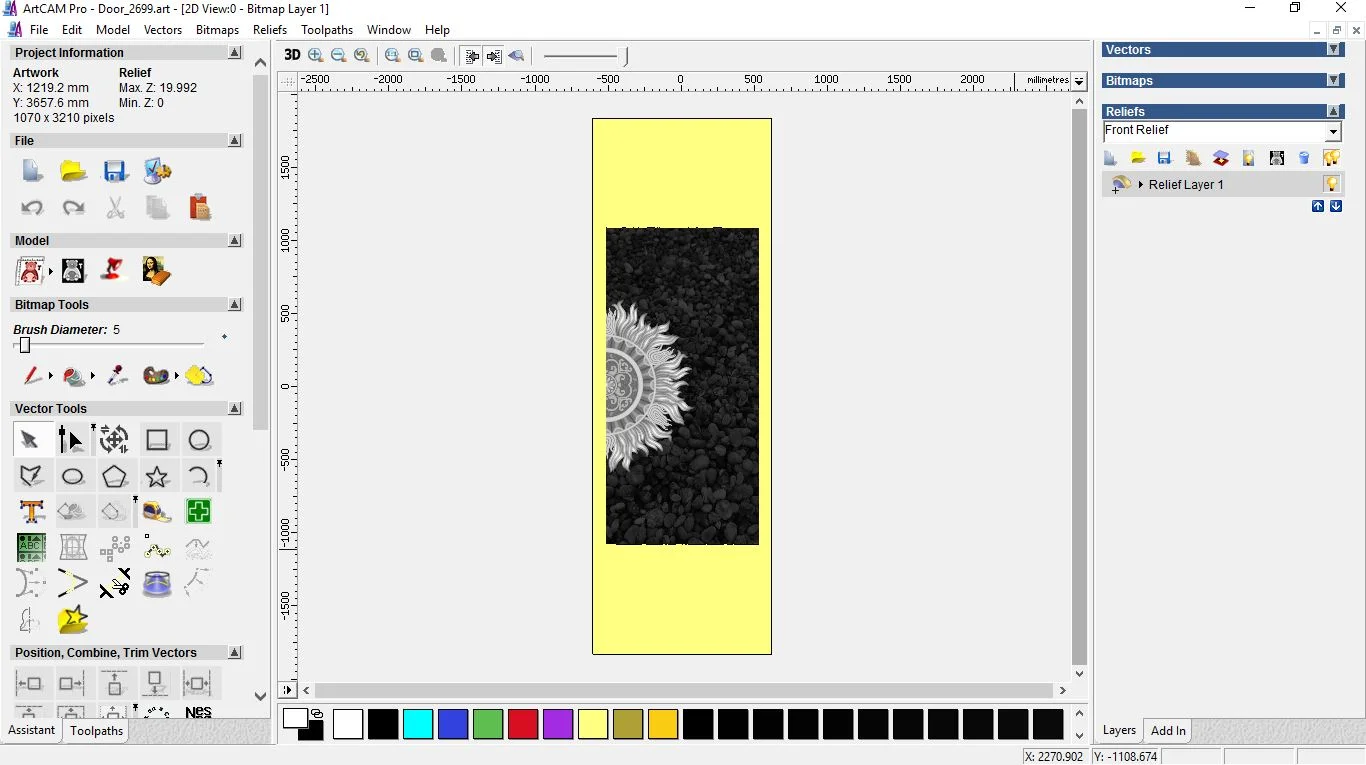The height and width of the screenshot is (765, 1366).
Task: Open file using the yellow folder icon
Action: 73,171
